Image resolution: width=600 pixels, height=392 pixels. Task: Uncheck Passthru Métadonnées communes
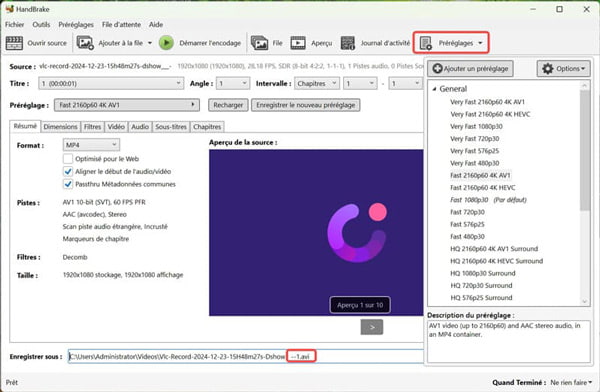68,184
